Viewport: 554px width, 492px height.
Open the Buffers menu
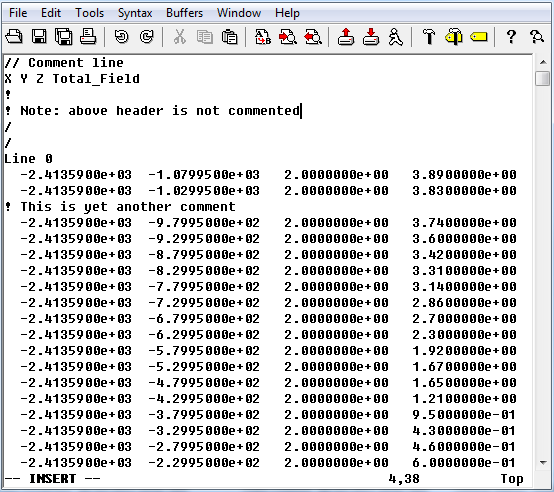[184, 13]
